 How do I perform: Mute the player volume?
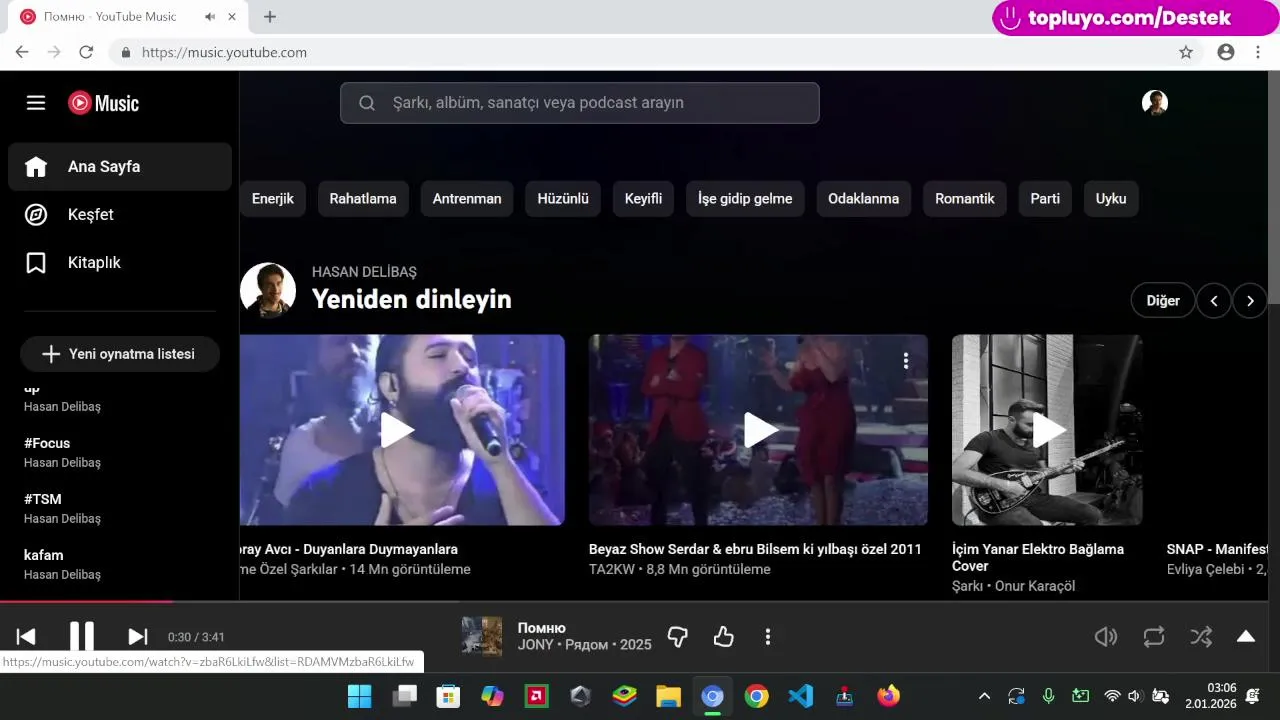[x=1105, y=637]
